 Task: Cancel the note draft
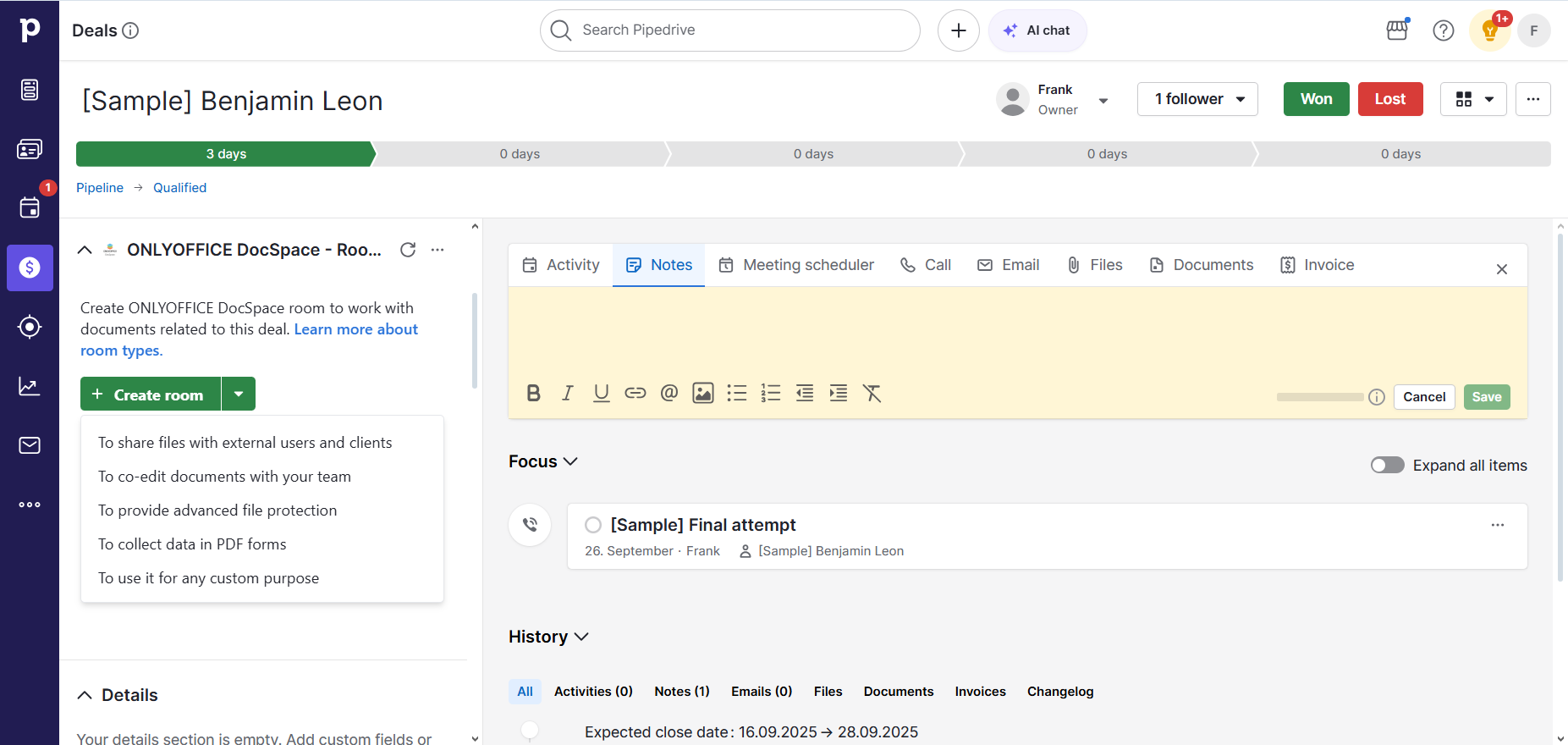(1424, 397)
